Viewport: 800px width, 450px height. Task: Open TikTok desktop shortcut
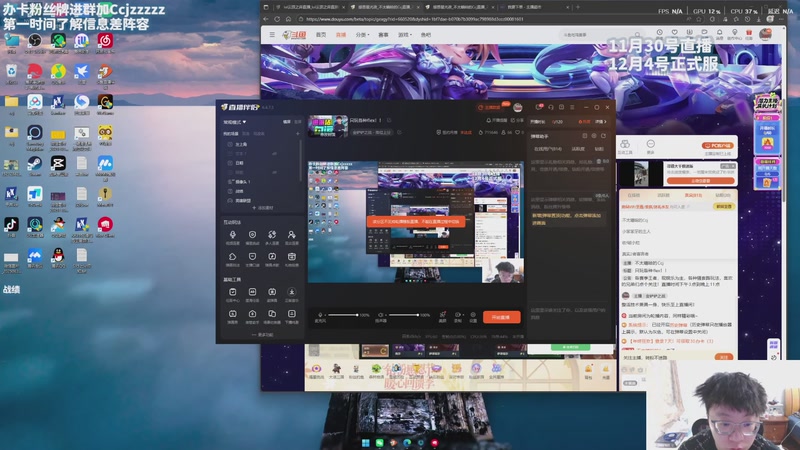pos(11,227)
